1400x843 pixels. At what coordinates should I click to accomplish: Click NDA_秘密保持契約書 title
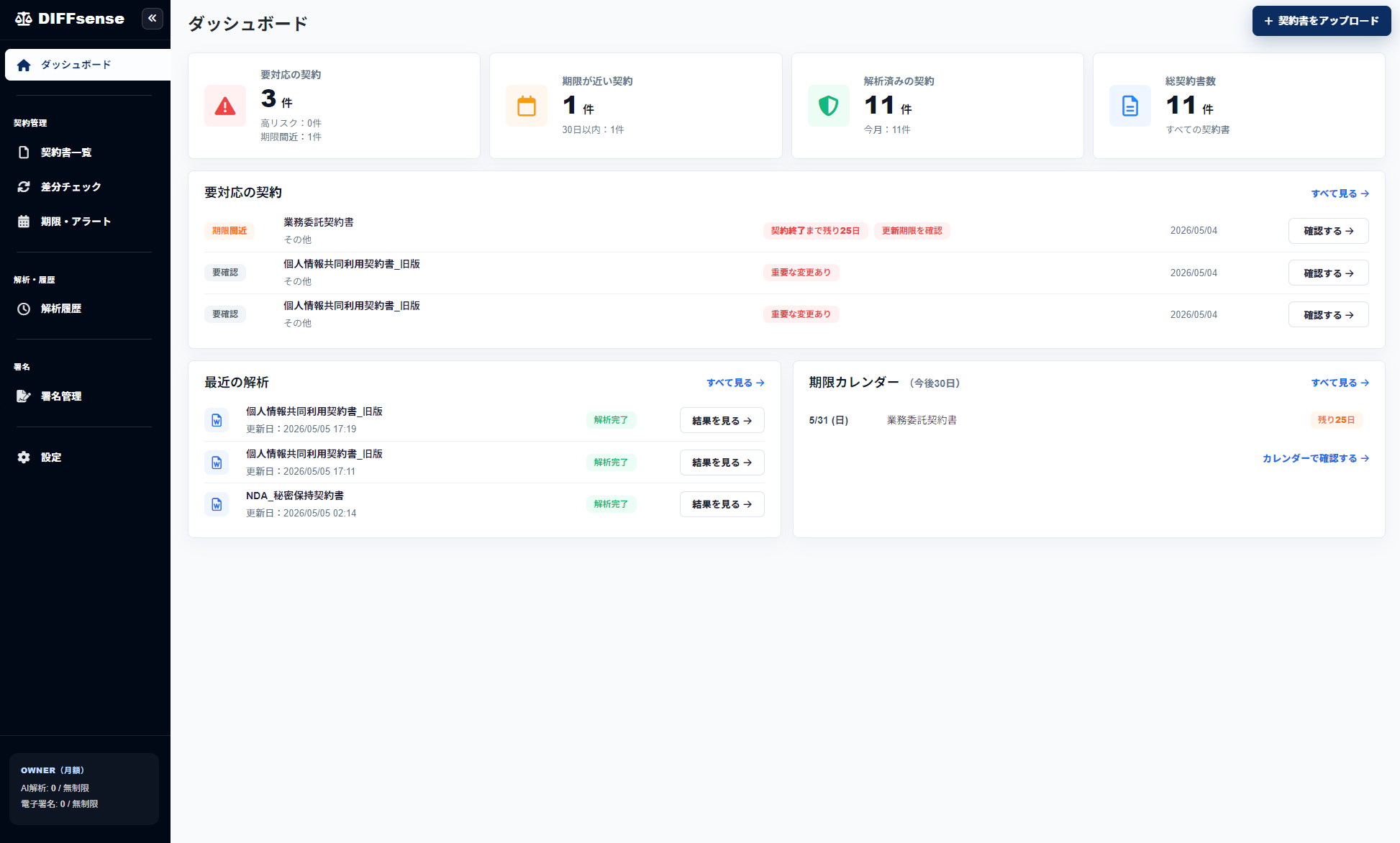click(x=295, y=496)
